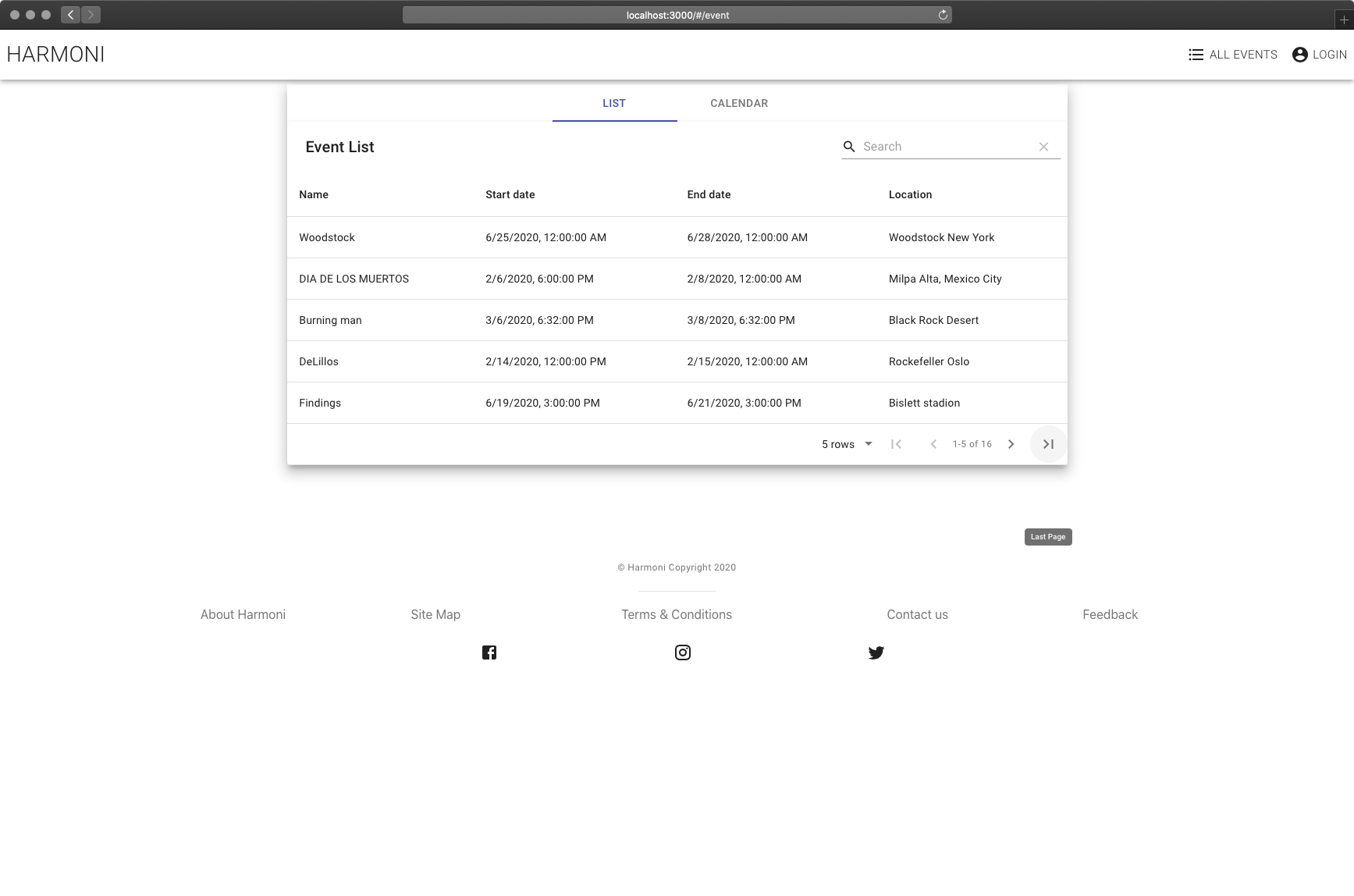The height and width of the screenshot is (896, 1354).
Task: Sort by the Name column header
Action: coord(314,195)
